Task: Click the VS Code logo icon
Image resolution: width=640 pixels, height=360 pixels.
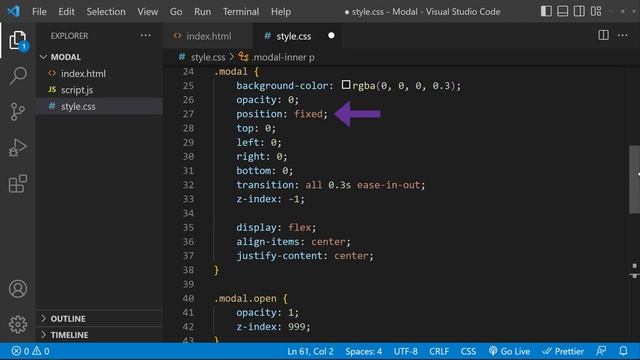Action: (13, 11)
